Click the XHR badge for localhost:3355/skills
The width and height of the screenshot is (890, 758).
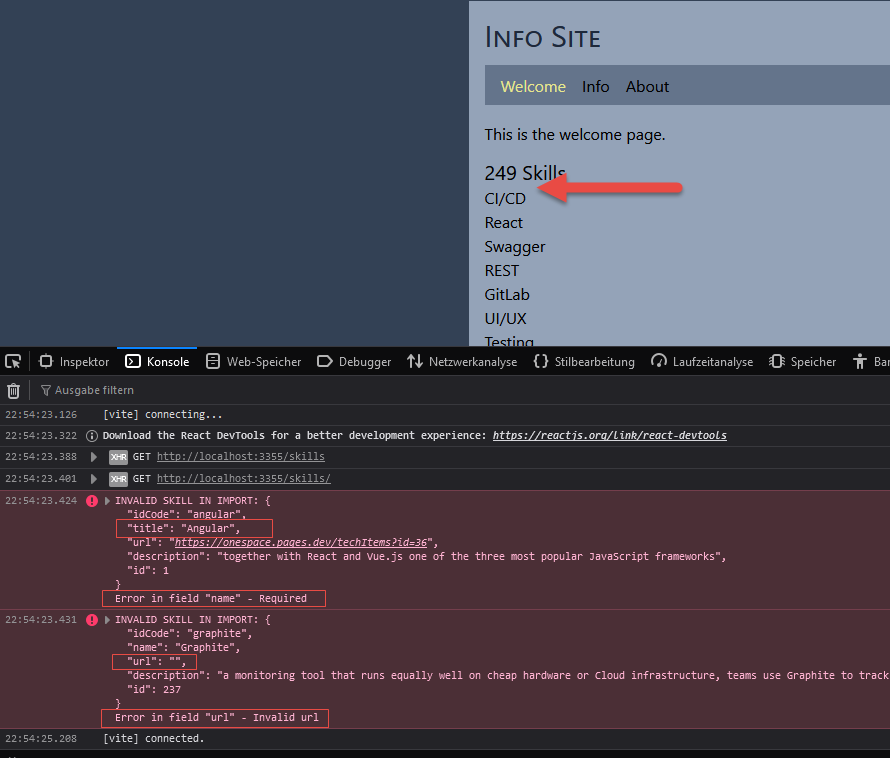pyautogui.click(x=118, y=457)
